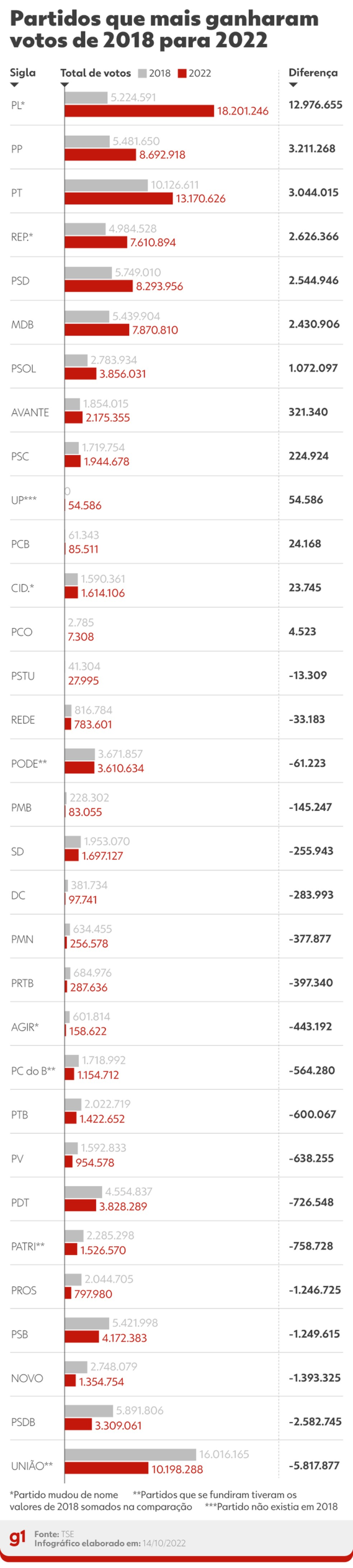The image size is (353, 1568).
Task: Click the NOVO party label
Action: [27, 1378]
